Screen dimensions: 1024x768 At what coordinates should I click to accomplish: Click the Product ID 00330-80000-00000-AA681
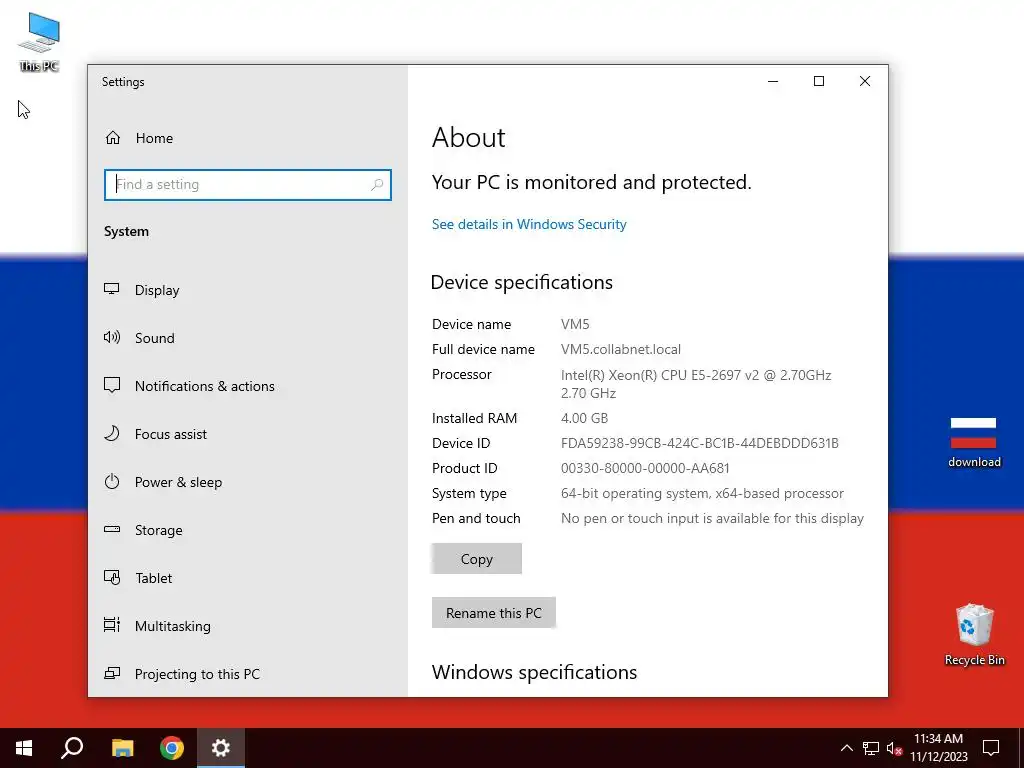coord(645,468)
